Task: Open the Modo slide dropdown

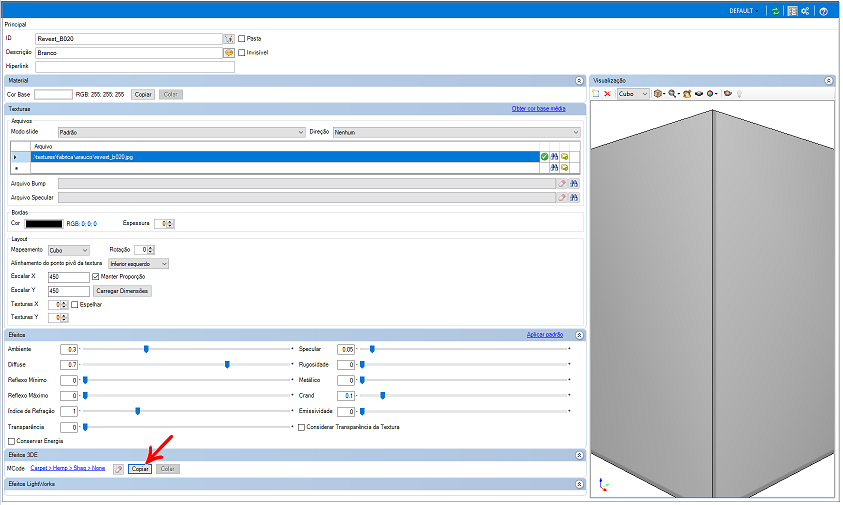Action: (x=180, y=132)
